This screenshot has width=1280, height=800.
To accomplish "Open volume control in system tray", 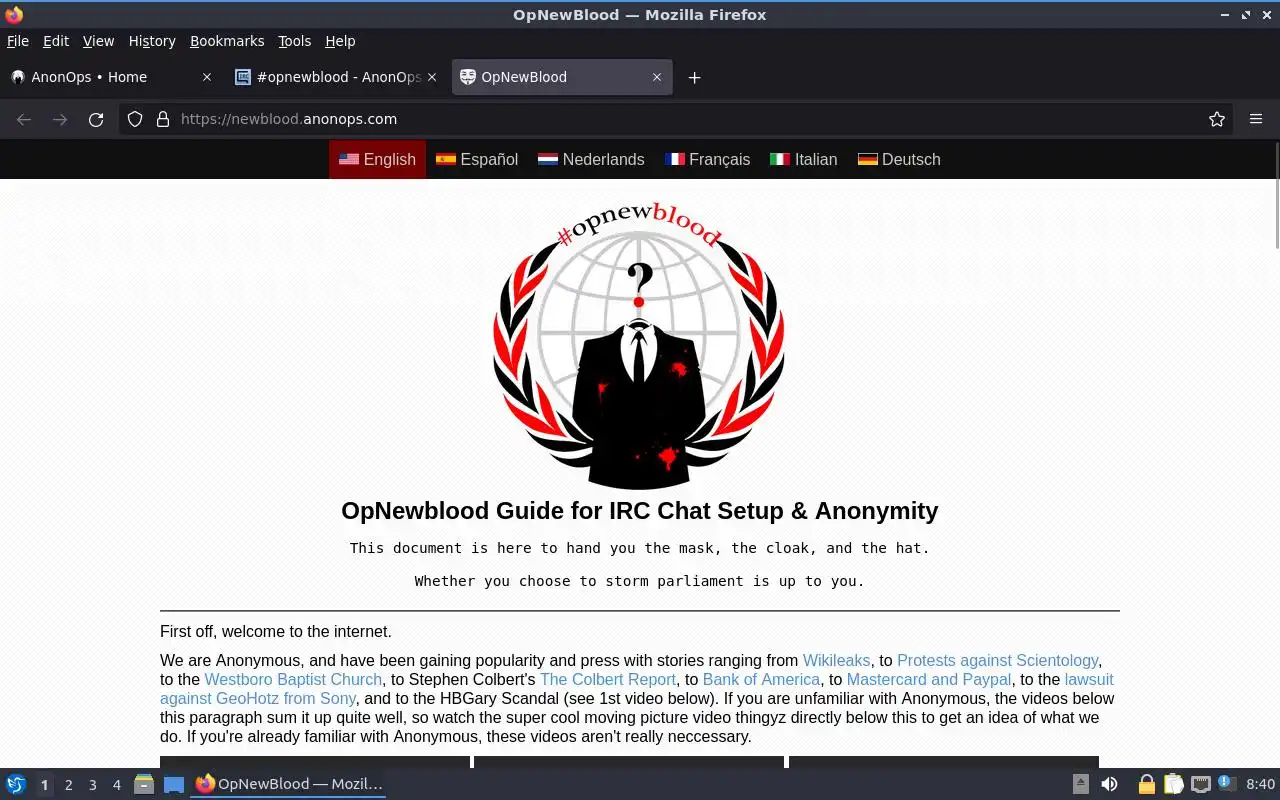I will 1109,784.
